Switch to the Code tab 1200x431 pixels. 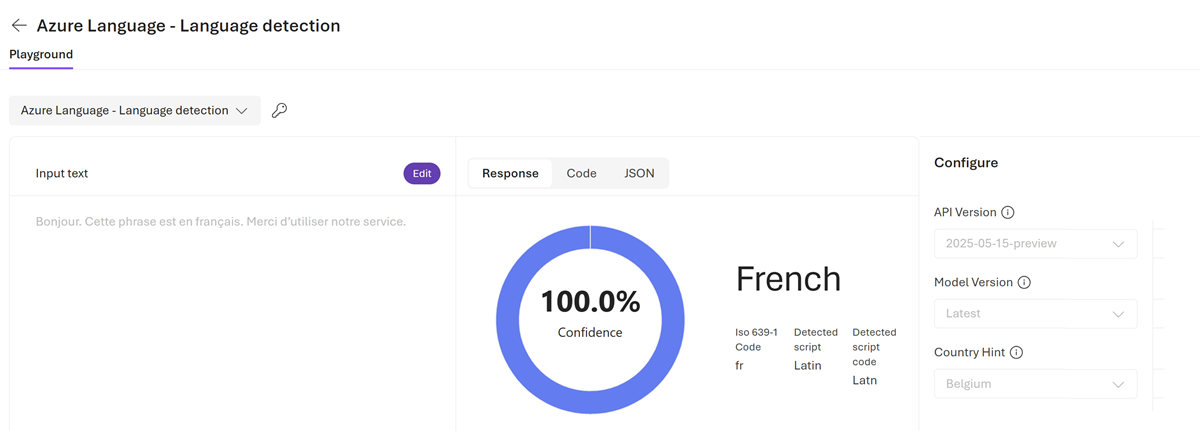pos(581,173)
